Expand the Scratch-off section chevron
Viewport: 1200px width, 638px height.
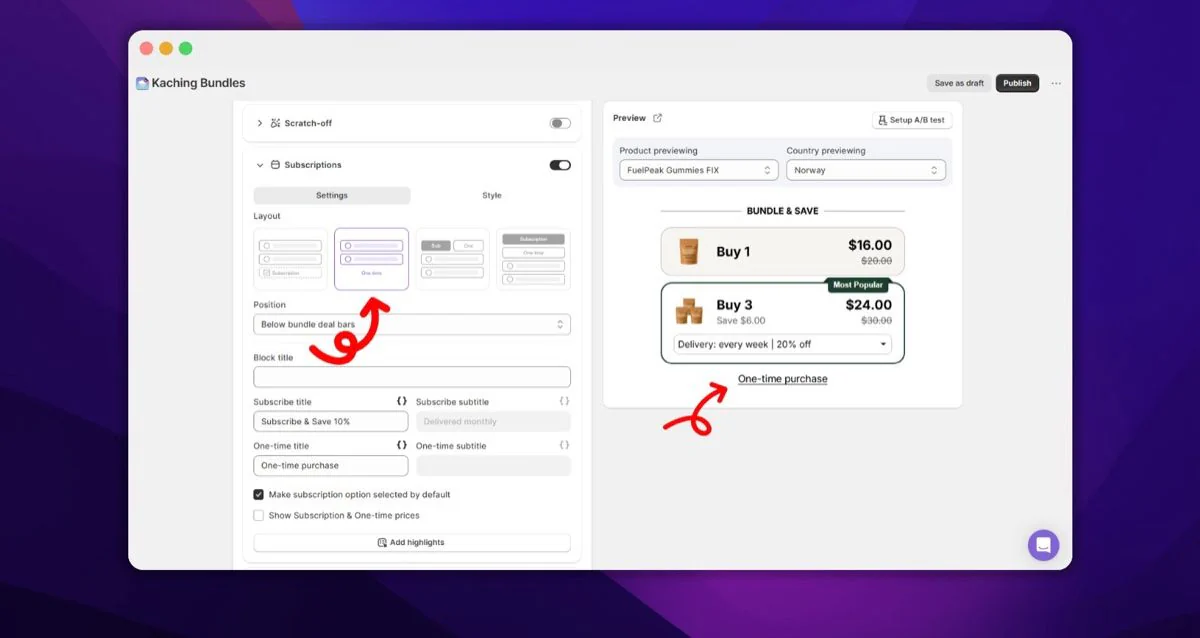pos(260,123)
